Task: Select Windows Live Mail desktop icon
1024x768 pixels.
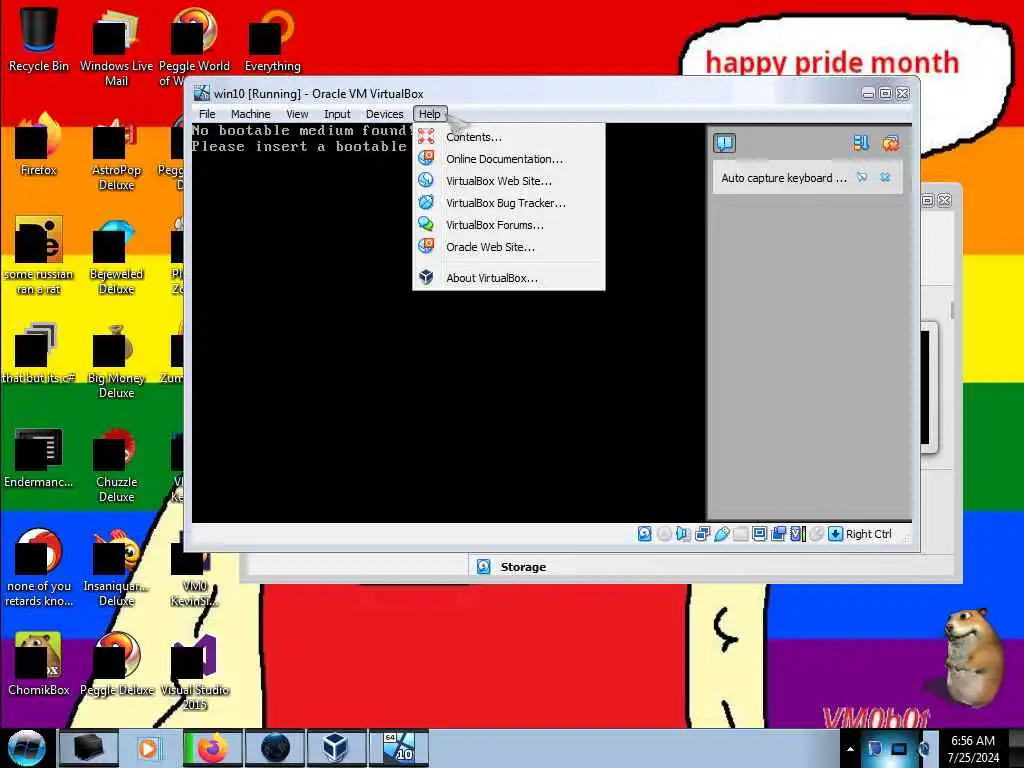Action: point(116,47)
